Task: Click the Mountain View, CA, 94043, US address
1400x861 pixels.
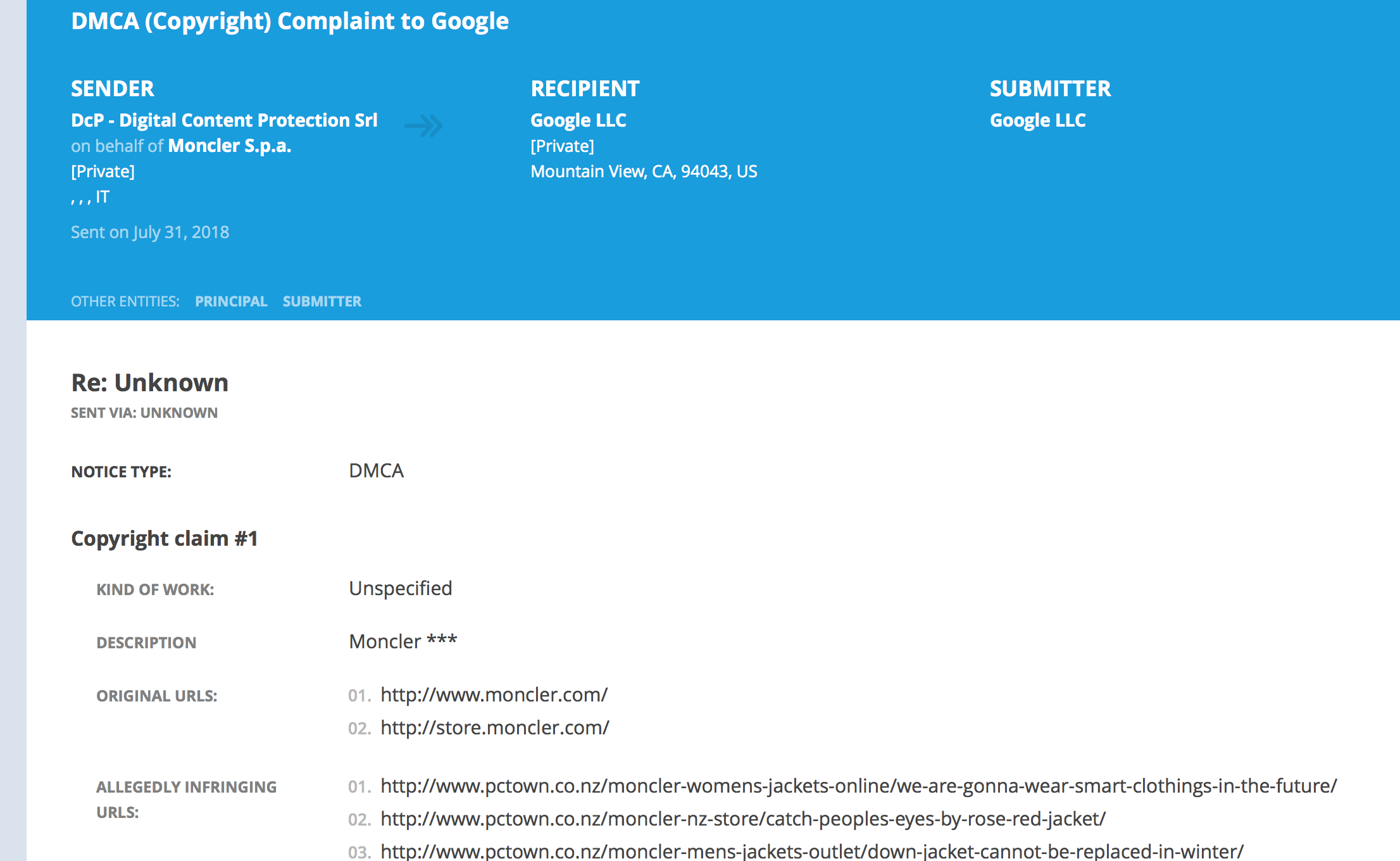Action: pyautogui.click(x=644, y=172)
